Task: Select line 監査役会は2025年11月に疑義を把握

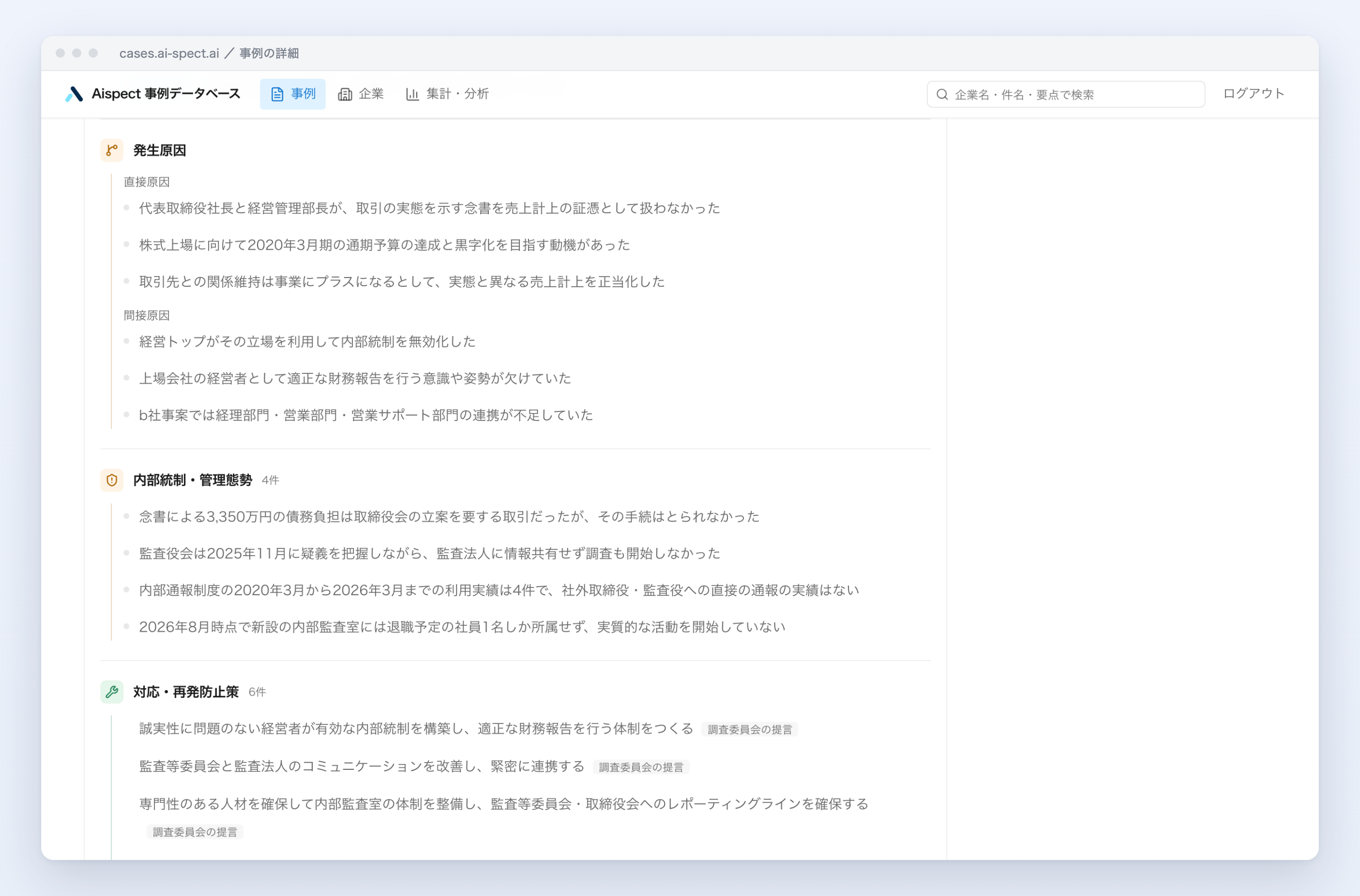Action: click(x=429, y=554)
